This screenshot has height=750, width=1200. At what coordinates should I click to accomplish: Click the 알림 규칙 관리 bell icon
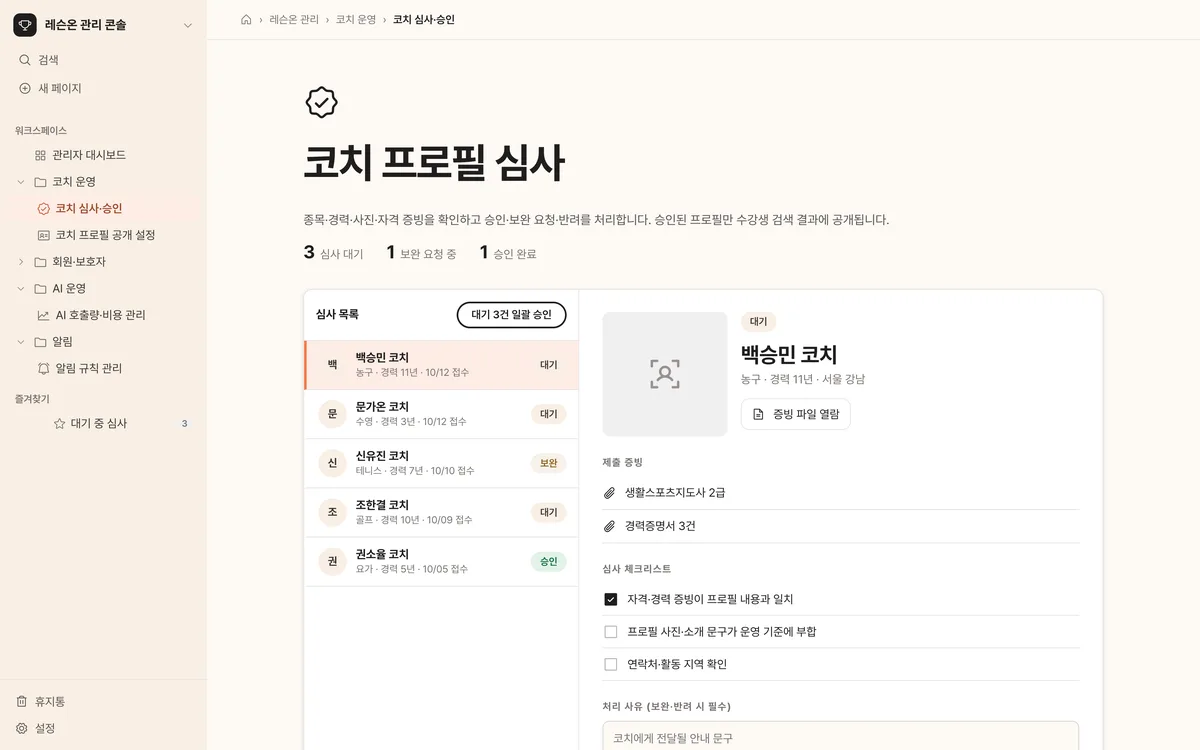43,368
